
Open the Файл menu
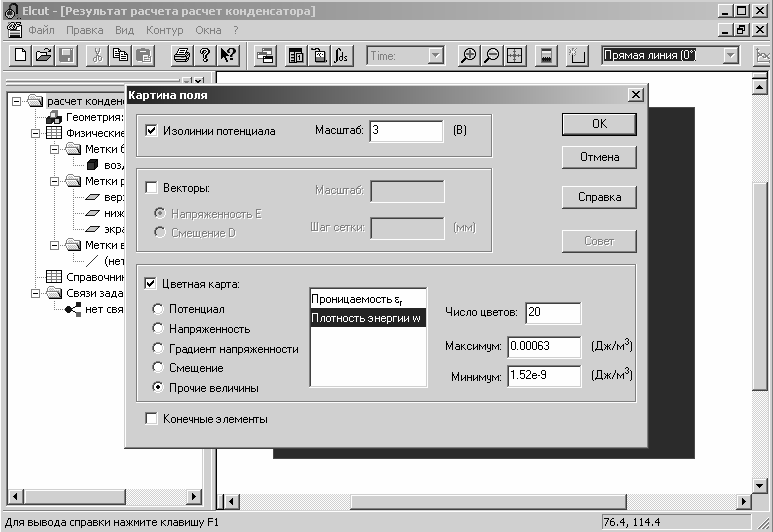click(x=41, y=31)
